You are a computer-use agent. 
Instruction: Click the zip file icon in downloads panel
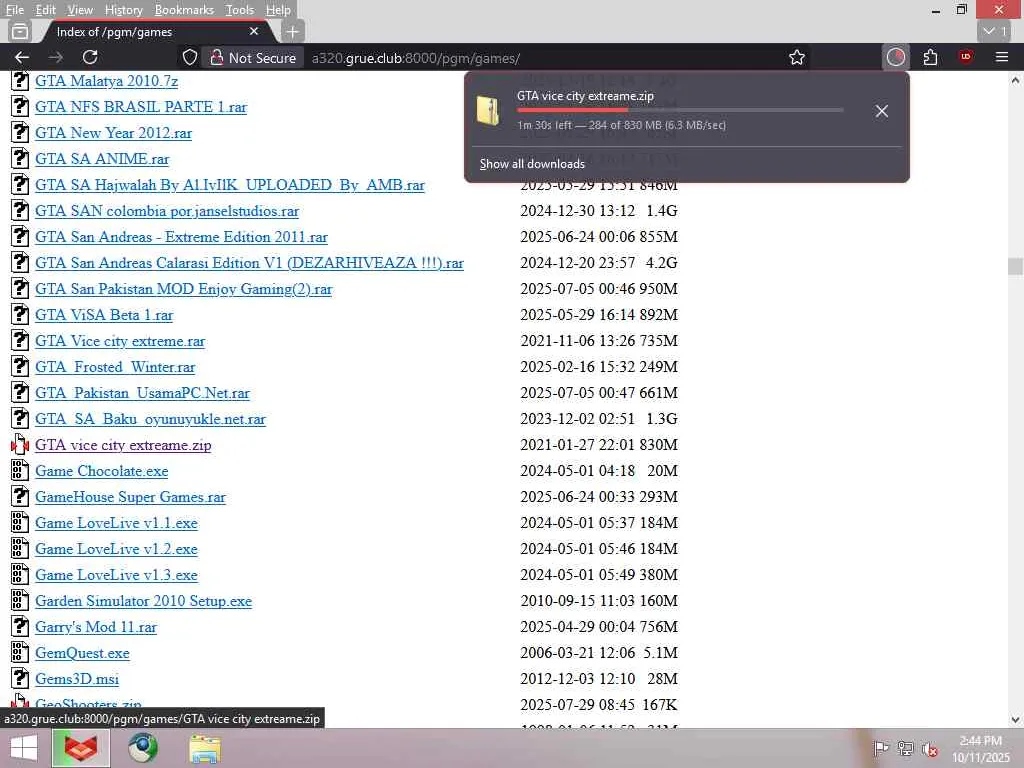[488, 110]
